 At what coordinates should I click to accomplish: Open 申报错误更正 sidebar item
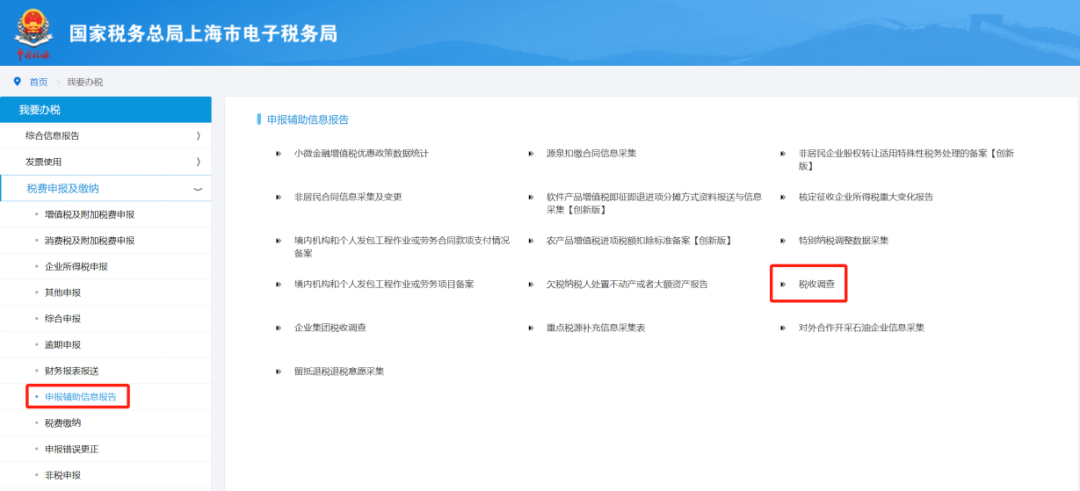click(72, 449)
